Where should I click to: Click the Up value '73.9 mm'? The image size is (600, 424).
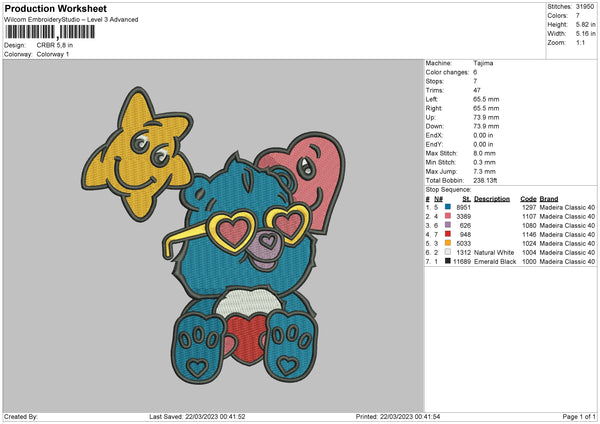point(486,117)
